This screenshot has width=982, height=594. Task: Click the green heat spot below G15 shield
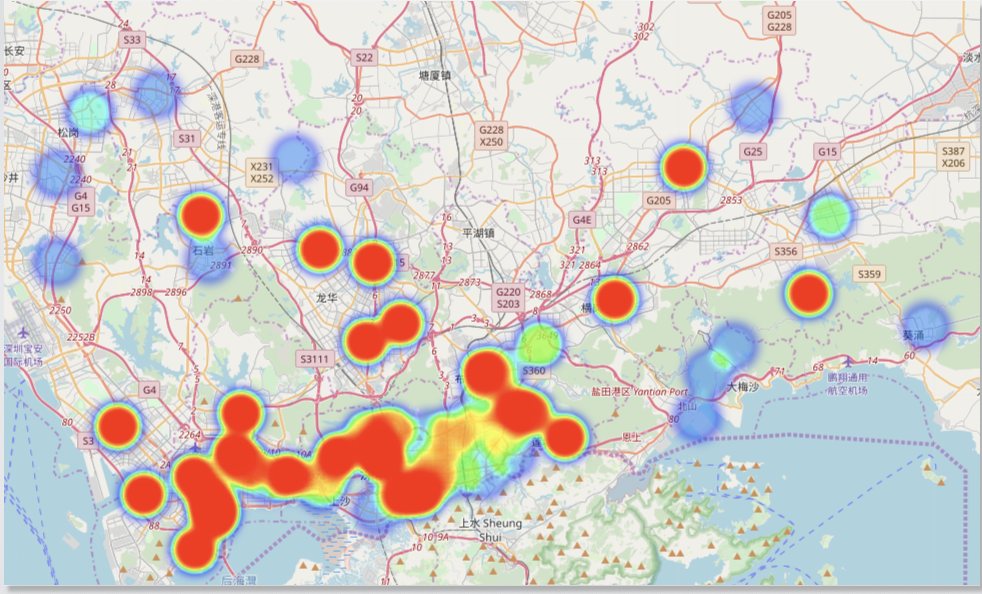click(x=829, y=216)
